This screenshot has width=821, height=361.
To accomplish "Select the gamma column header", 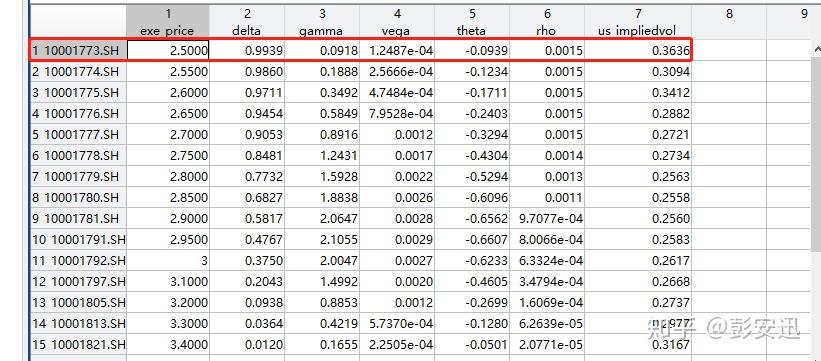I will click(x=322, y=22).
